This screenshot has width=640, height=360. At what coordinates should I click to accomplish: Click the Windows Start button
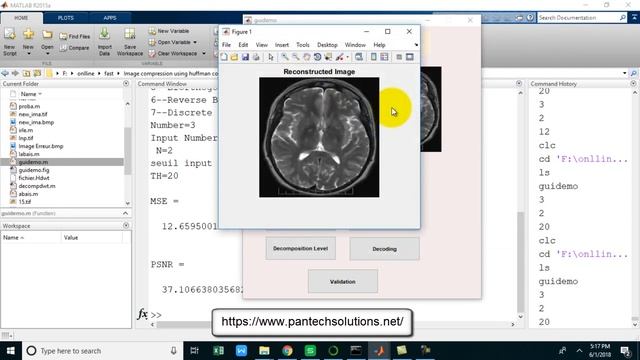coord(11,351)
